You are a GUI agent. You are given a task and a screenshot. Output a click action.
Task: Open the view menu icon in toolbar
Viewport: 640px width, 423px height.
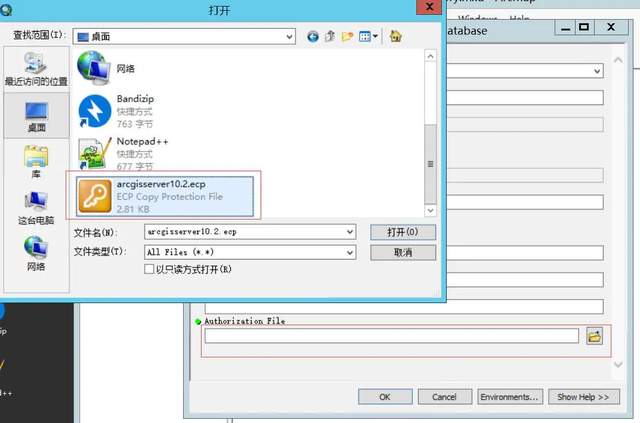pyautogui.click(x=368, y=37)
